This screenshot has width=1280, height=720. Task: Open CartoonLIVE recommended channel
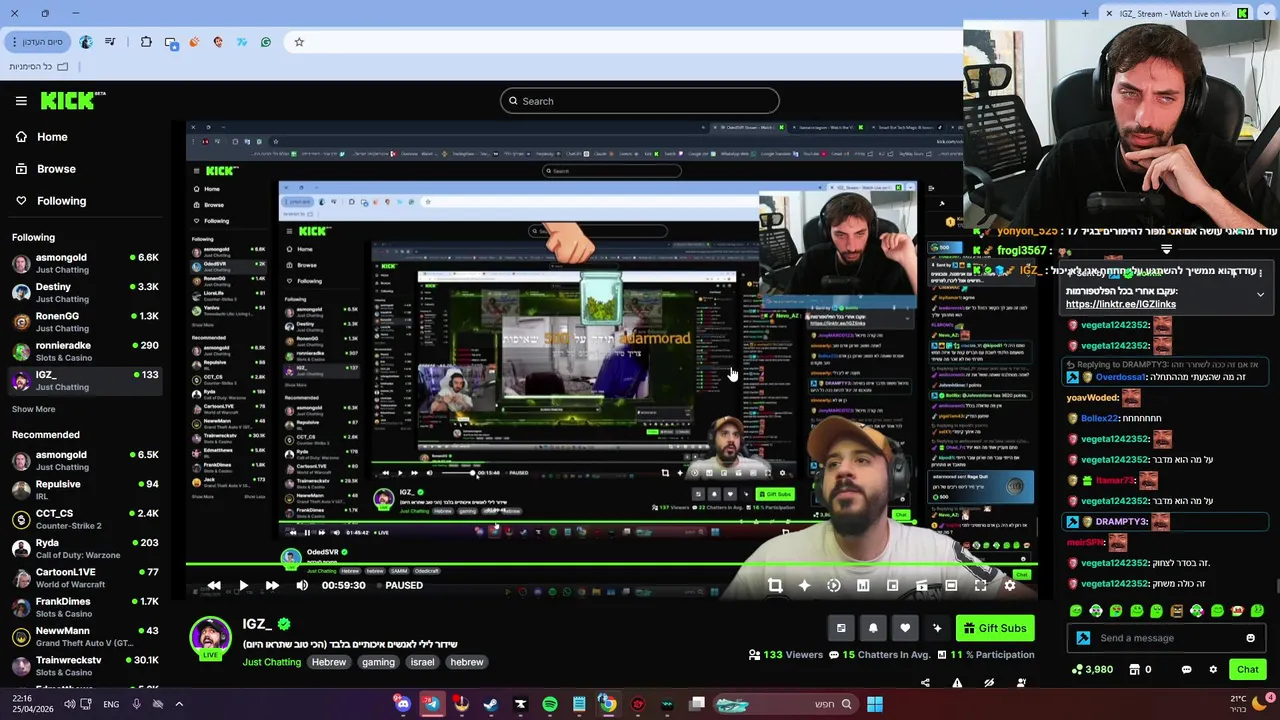(85, 578)
